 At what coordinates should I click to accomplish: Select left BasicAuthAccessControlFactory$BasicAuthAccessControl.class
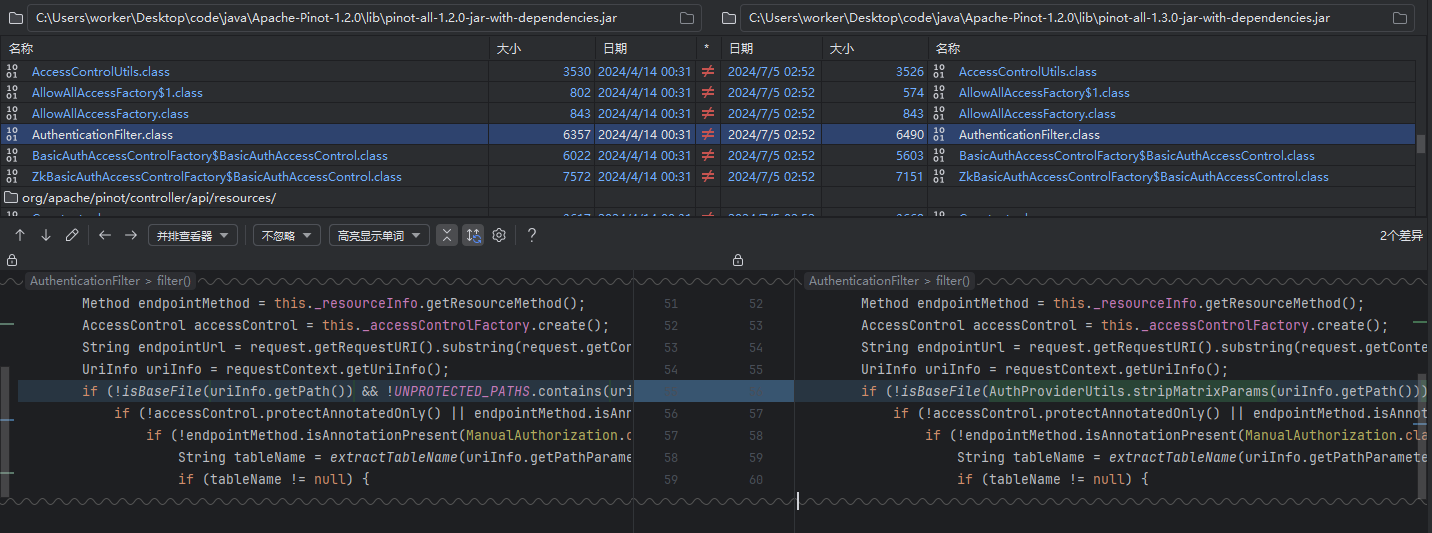pos(210,155)
